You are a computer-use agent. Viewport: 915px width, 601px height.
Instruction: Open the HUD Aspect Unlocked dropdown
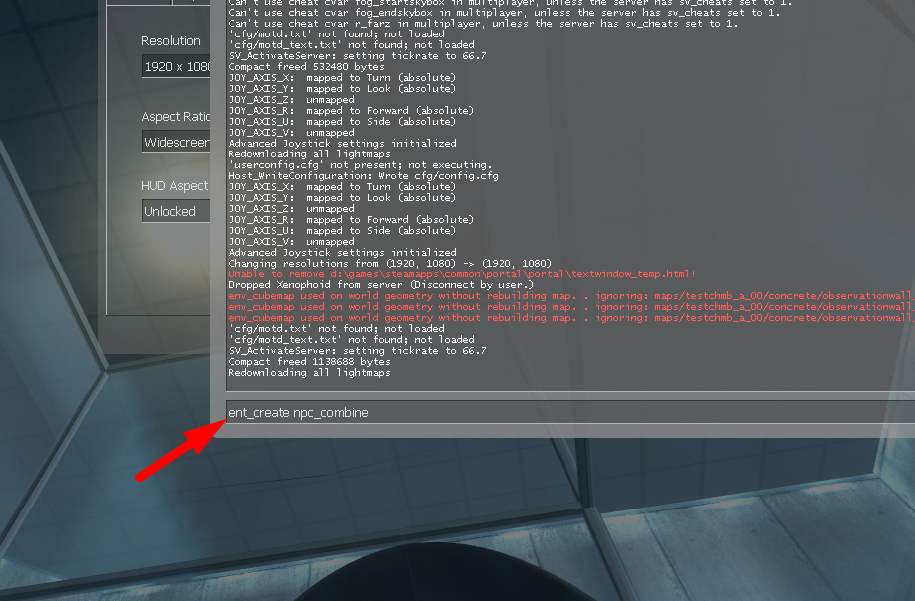(176, 211)
